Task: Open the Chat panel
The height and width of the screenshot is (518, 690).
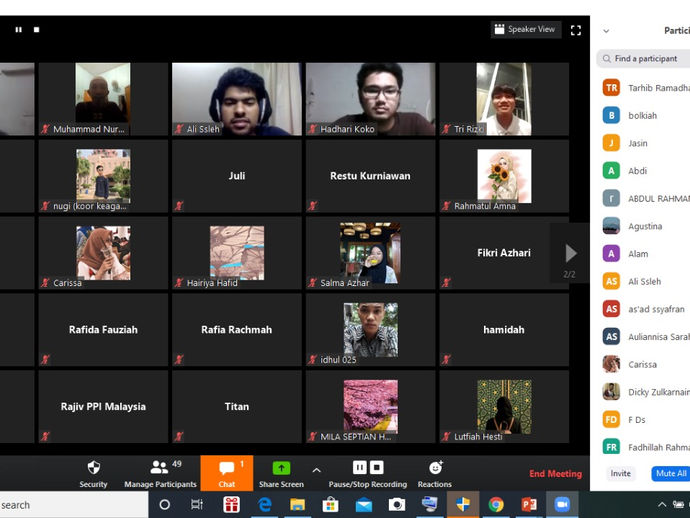Action: click(x=227, y=474)
